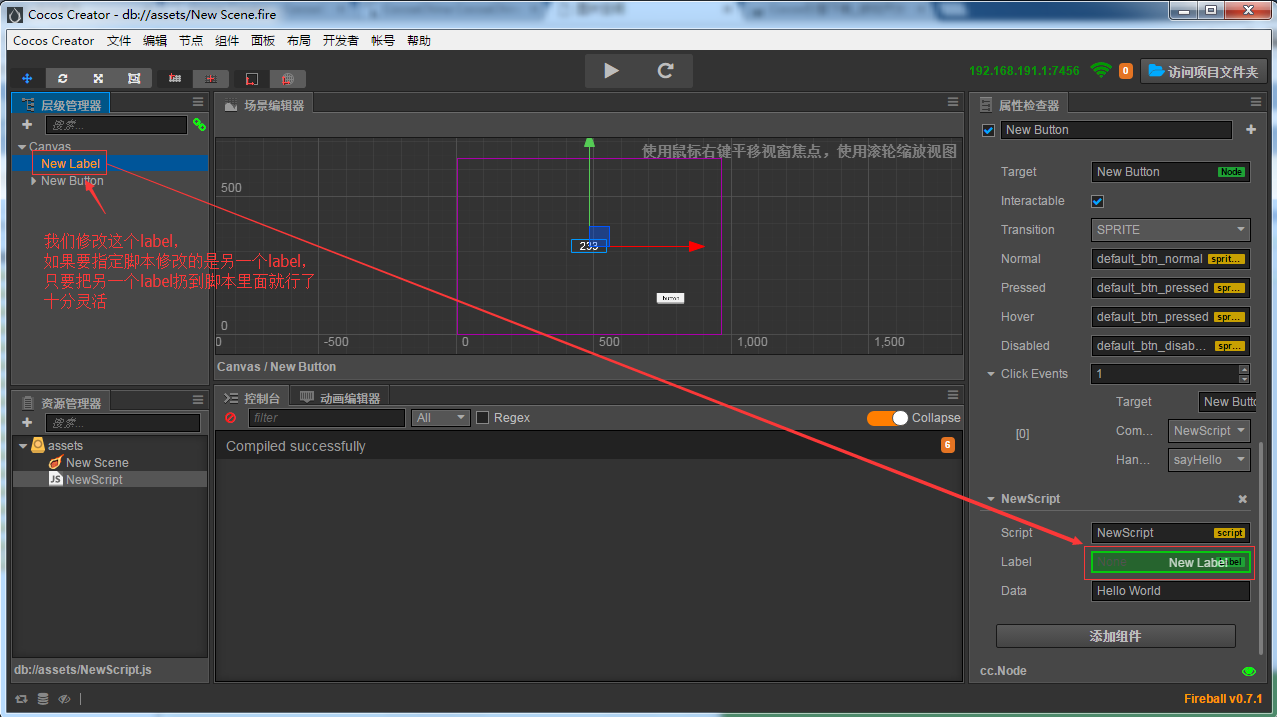The height and width of the screenshot is (717, 1277).
Task: Click status bar sync arrows icon
Action: coord(22,699)
